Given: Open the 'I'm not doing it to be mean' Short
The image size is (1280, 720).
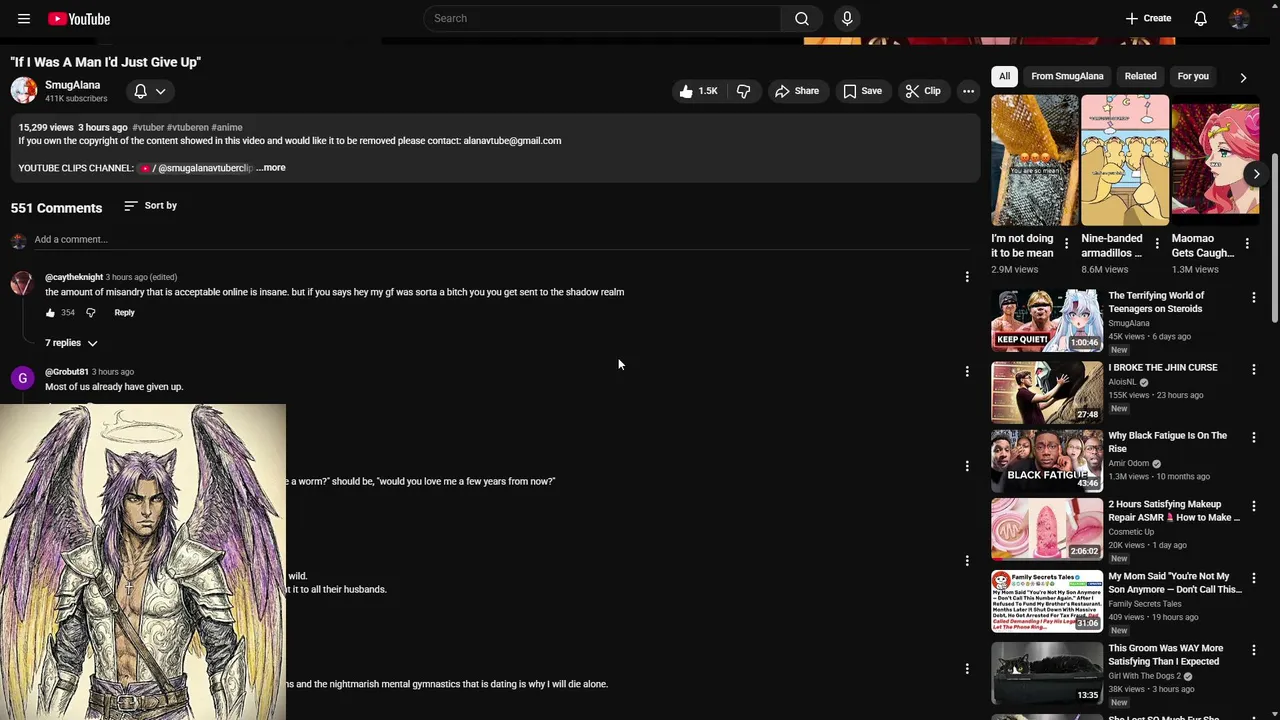Looking at the screenshot, I should [x=1035, y=160].
